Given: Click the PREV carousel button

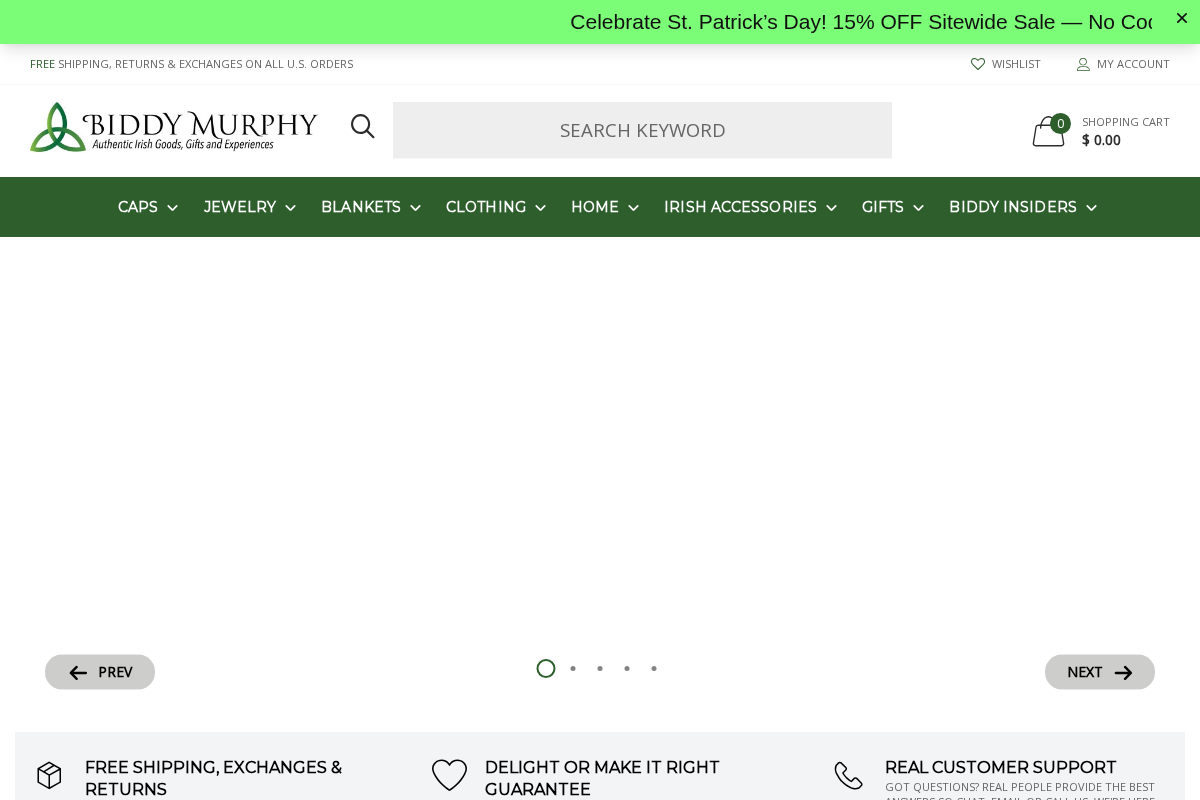Looking at the screenshot, I should pos(100,672).
